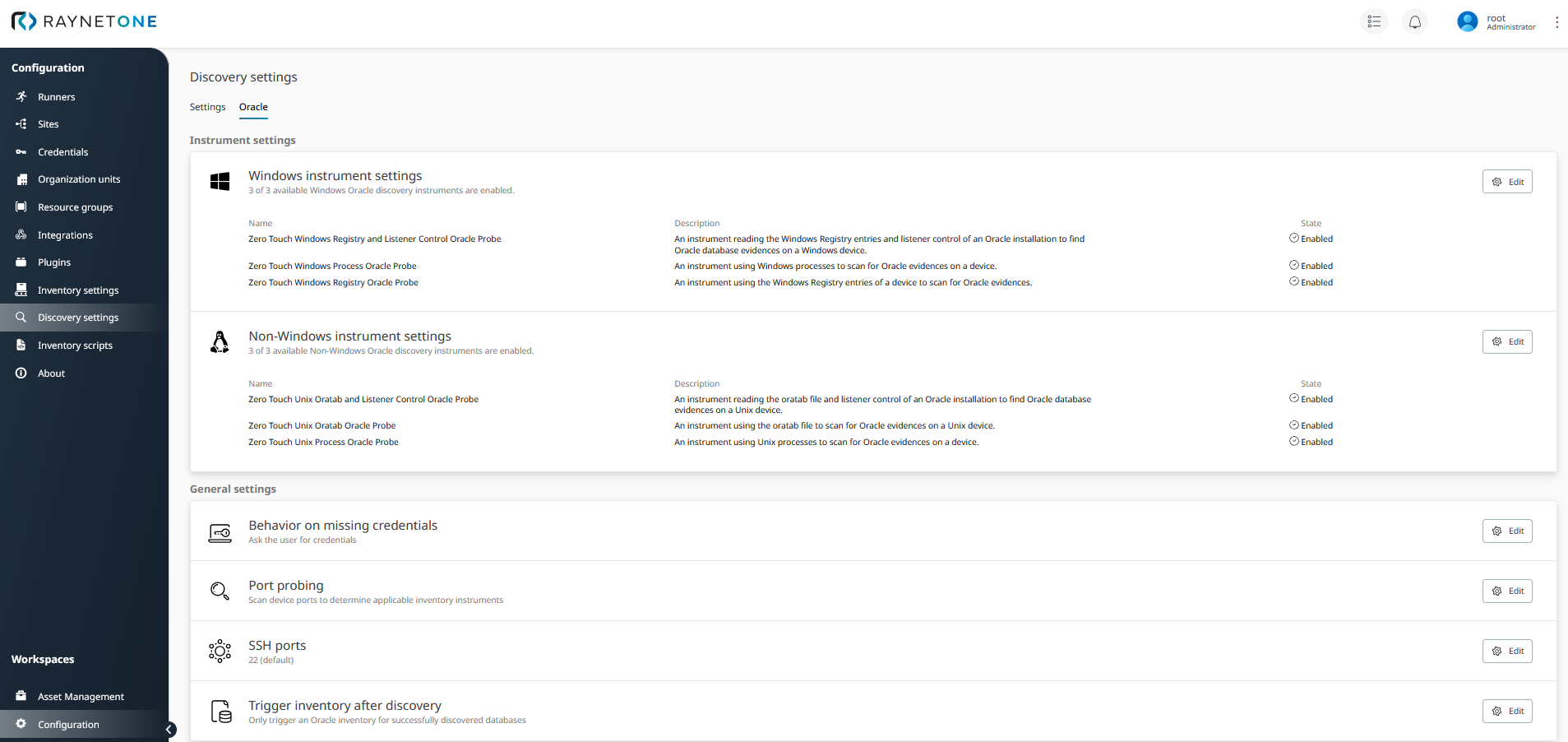Click the Runners icon in sidebar
The image size is (1568, 742).
click(x=21, y=97)
